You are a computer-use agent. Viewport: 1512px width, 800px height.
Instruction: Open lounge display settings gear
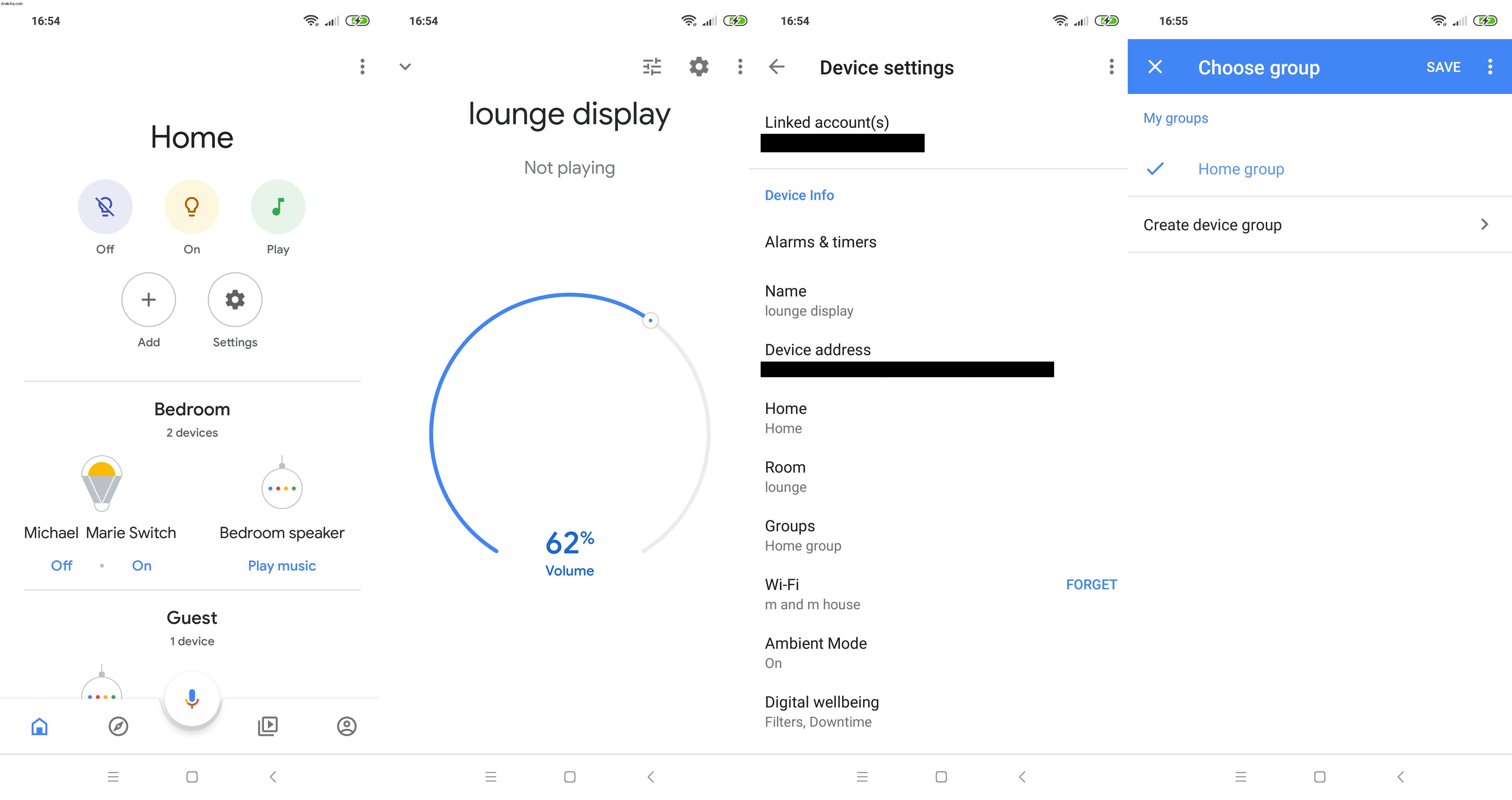point(699,67)
